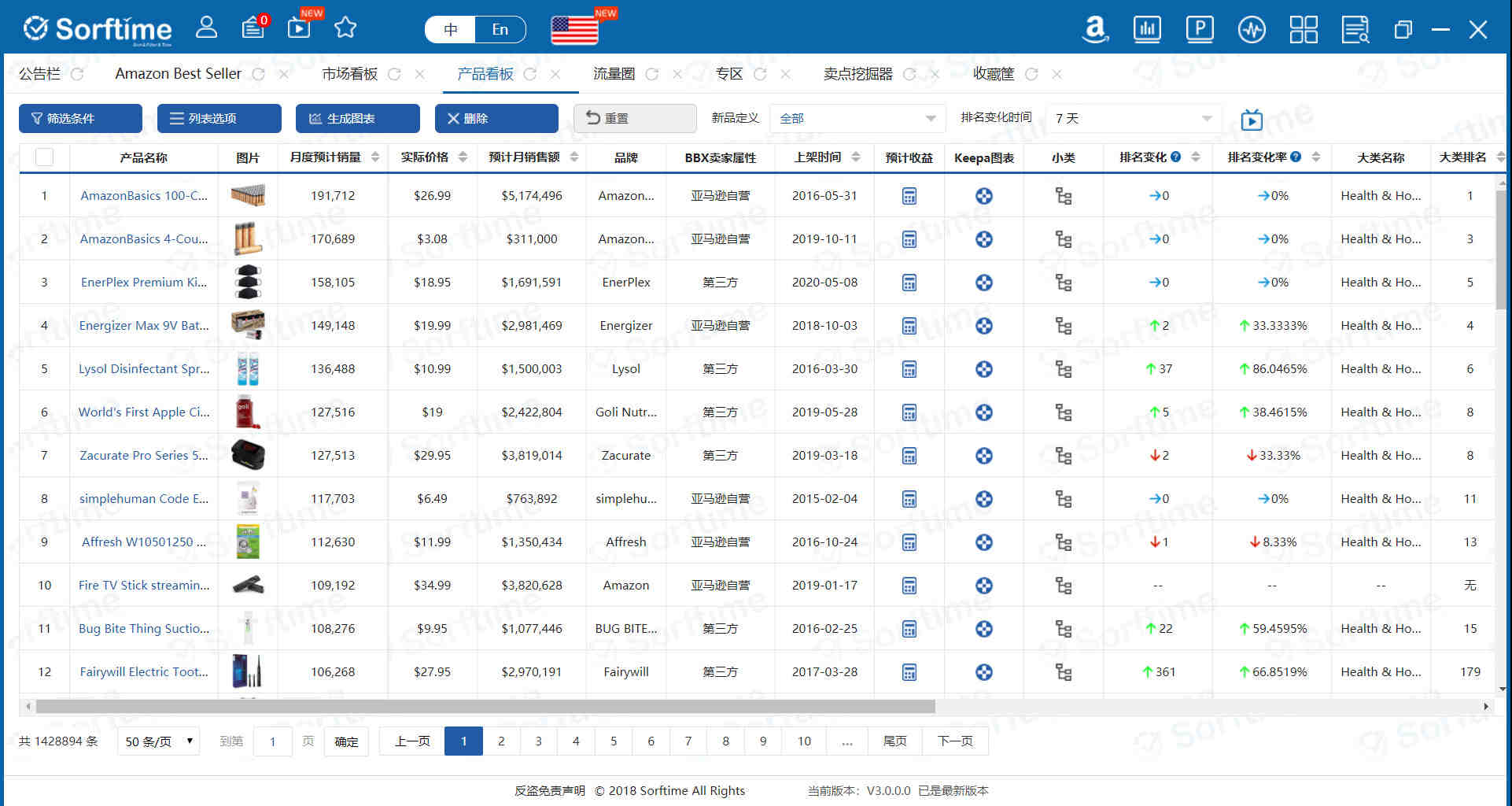Viewport: 1512px width, 806px height.
Task: Switch to 流量圈 tab
Action: [614, 74]
